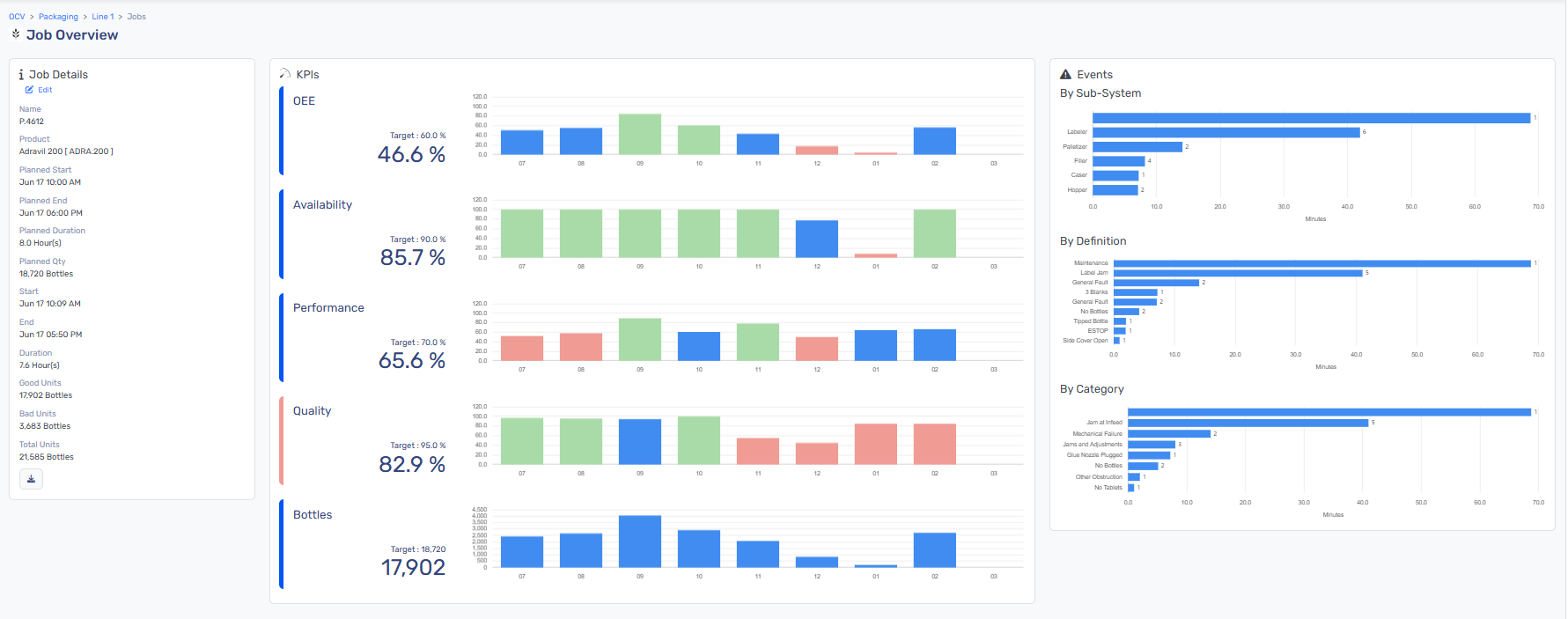Click the Jams and Adjustments label
Image resolution: width=1568 pixels, height=619 pixels.
pos(1093,445)
